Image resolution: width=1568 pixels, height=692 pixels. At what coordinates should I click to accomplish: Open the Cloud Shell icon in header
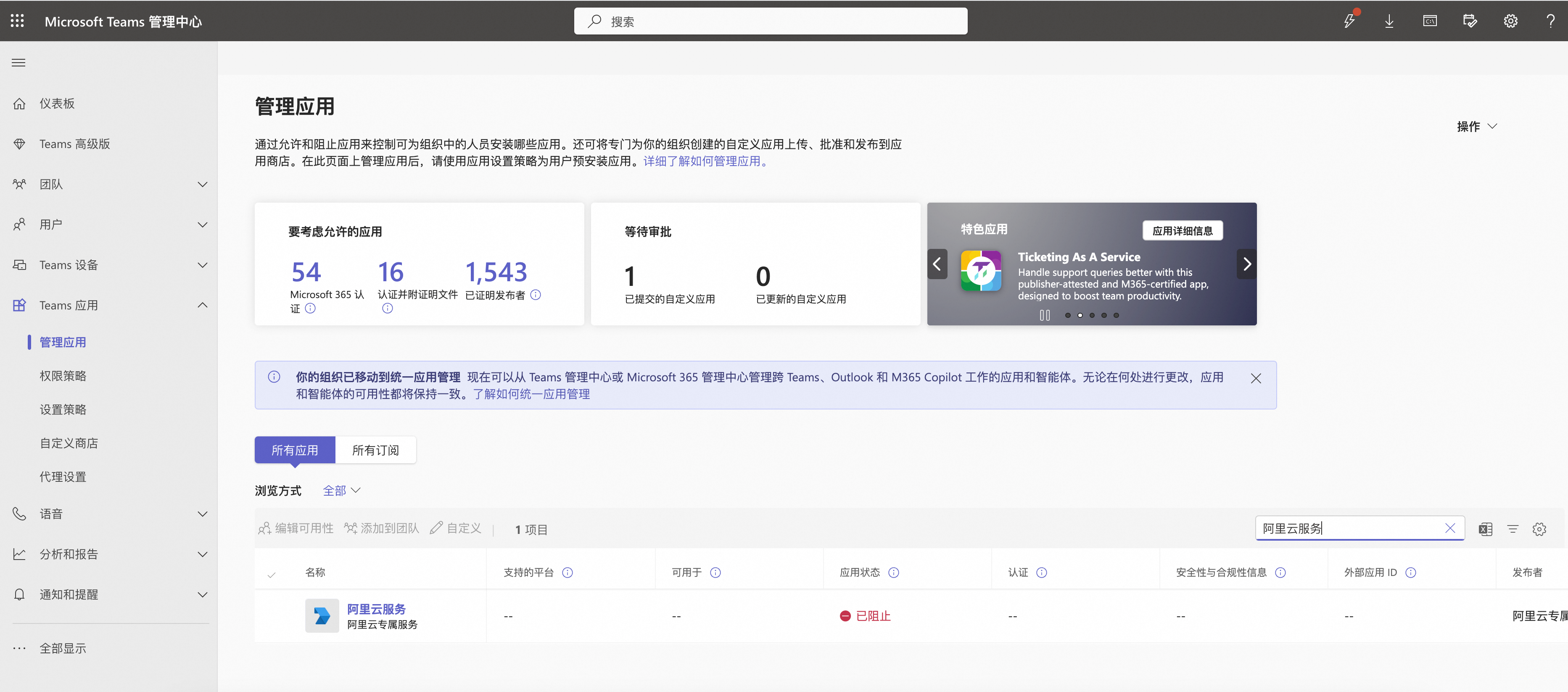click(x=1429, y=21)
